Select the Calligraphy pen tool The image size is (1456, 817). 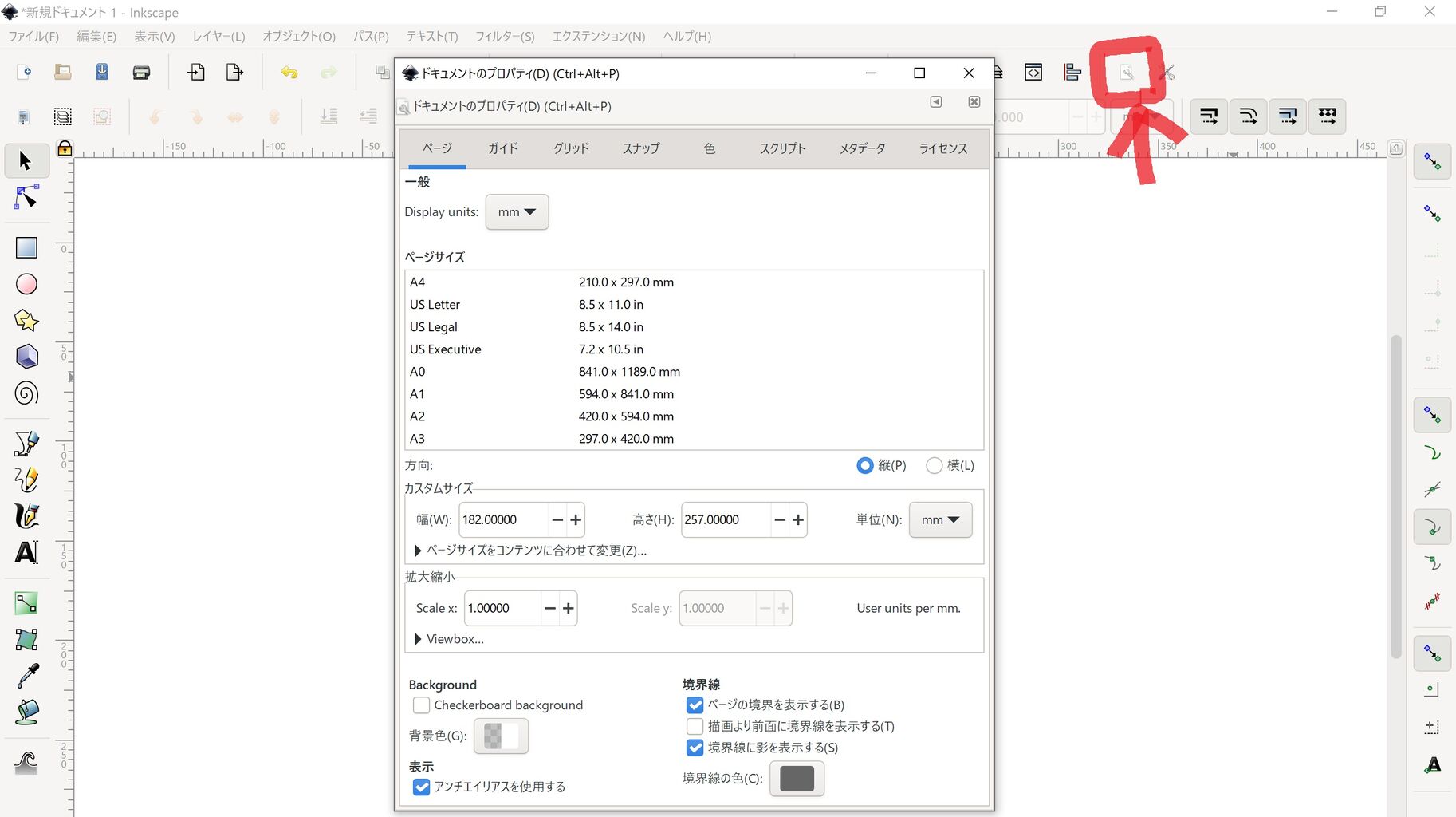click(26, 516)
